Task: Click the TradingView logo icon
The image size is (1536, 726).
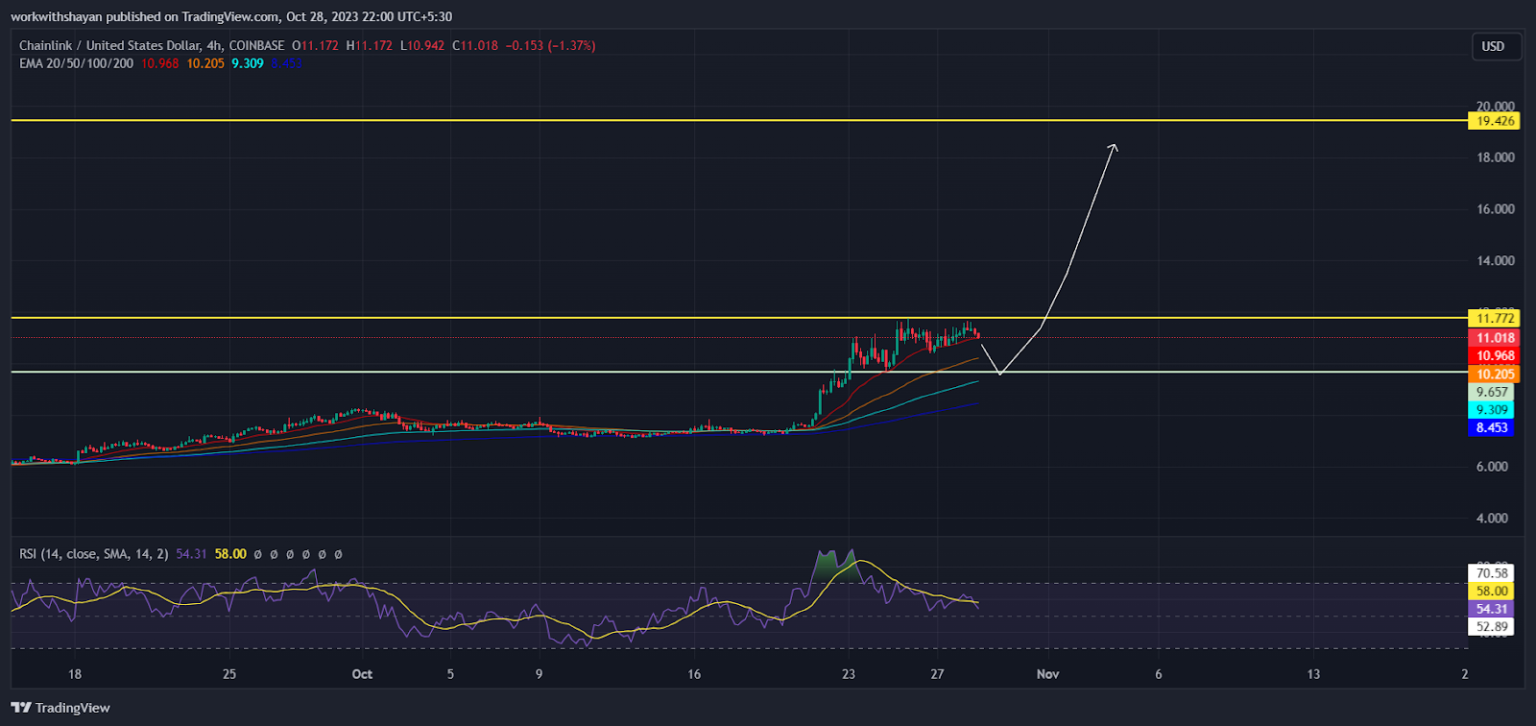Action: pyautogui.click(x=23, y=708)
